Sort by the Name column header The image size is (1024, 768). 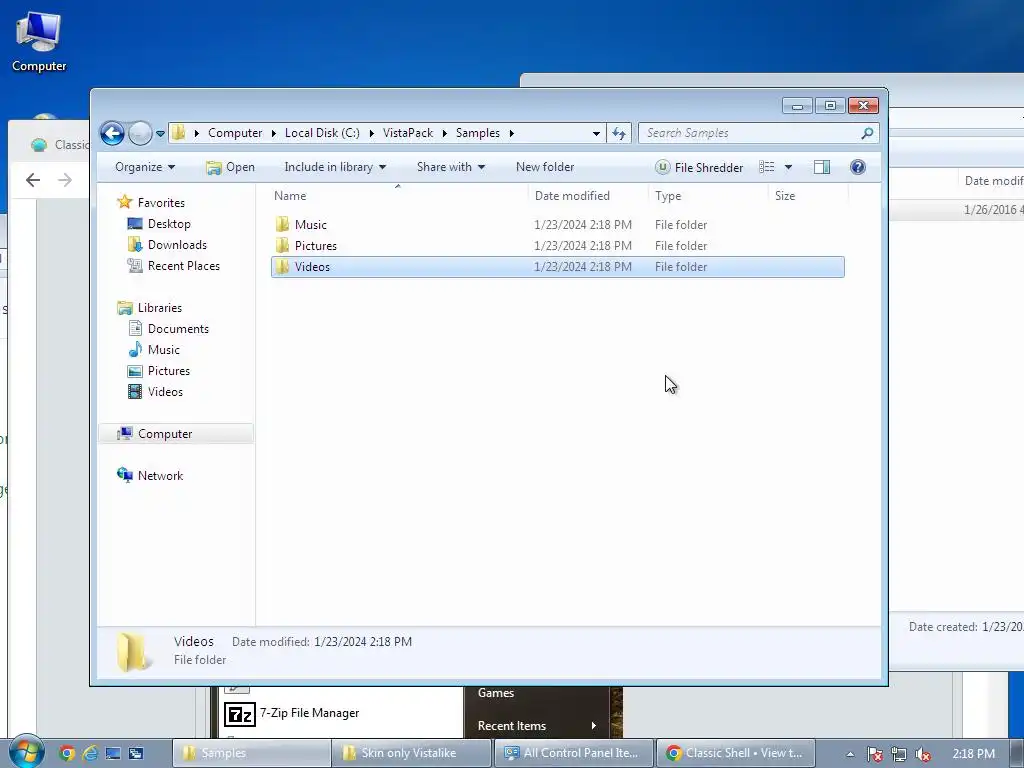[x=398, y=196]
